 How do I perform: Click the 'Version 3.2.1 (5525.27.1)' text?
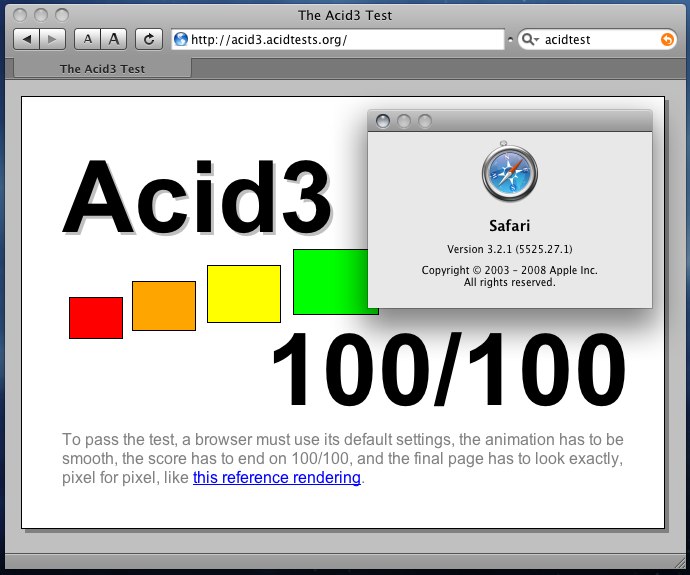(510, 249)
